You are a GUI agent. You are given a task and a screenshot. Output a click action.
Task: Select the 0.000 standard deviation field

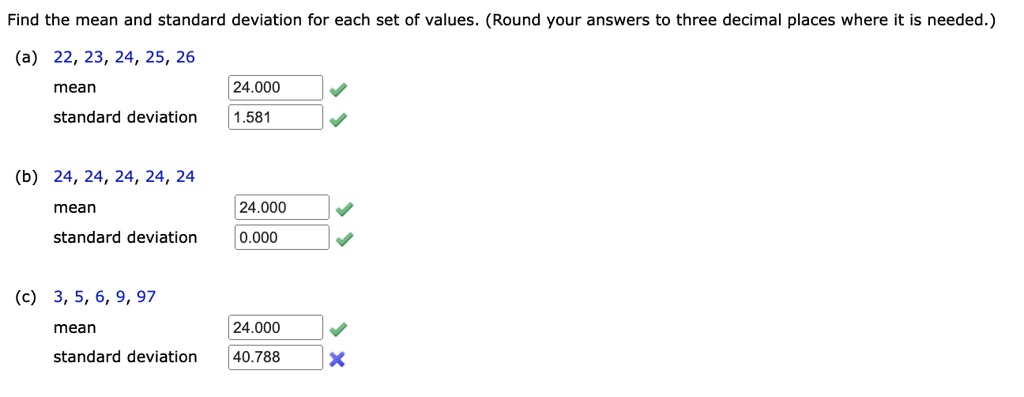[282, 237]
